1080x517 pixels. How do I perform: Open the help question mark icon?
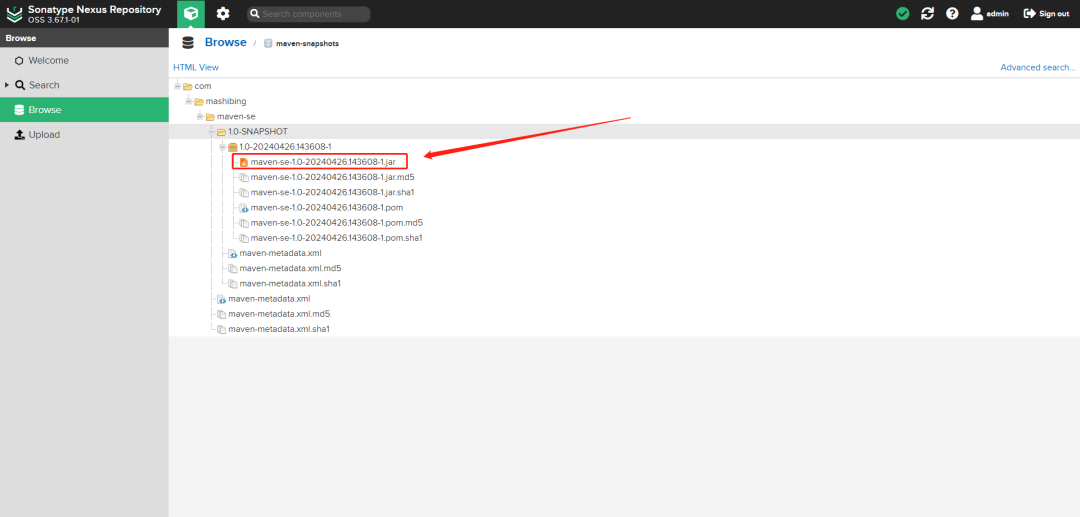pyautogui.click(x=952, y=14)
